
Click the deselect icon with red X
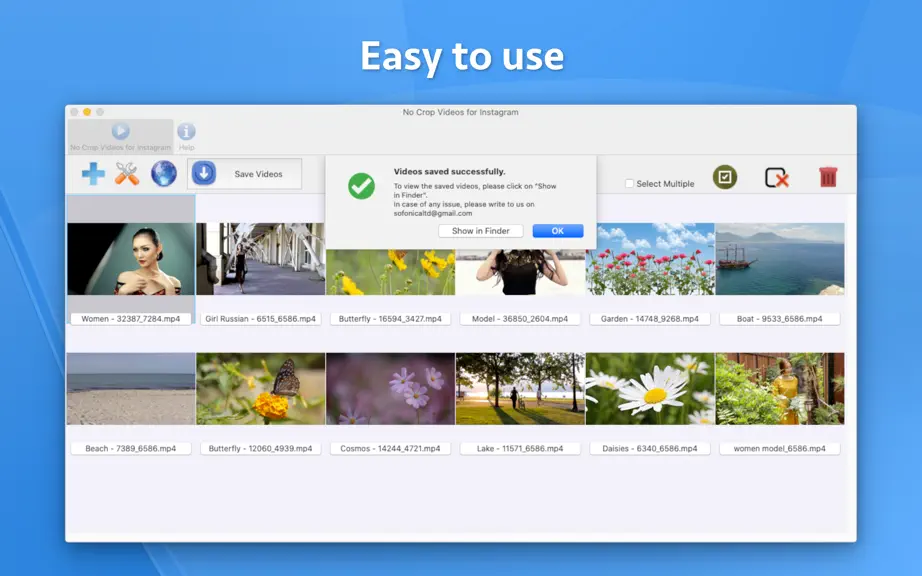click(x=776, y=178)
